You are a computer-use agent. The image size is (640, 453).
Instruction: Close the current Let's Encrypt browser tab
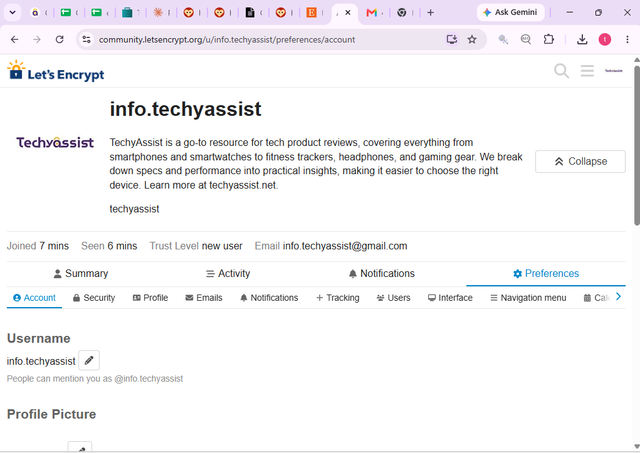coord(348,13)
